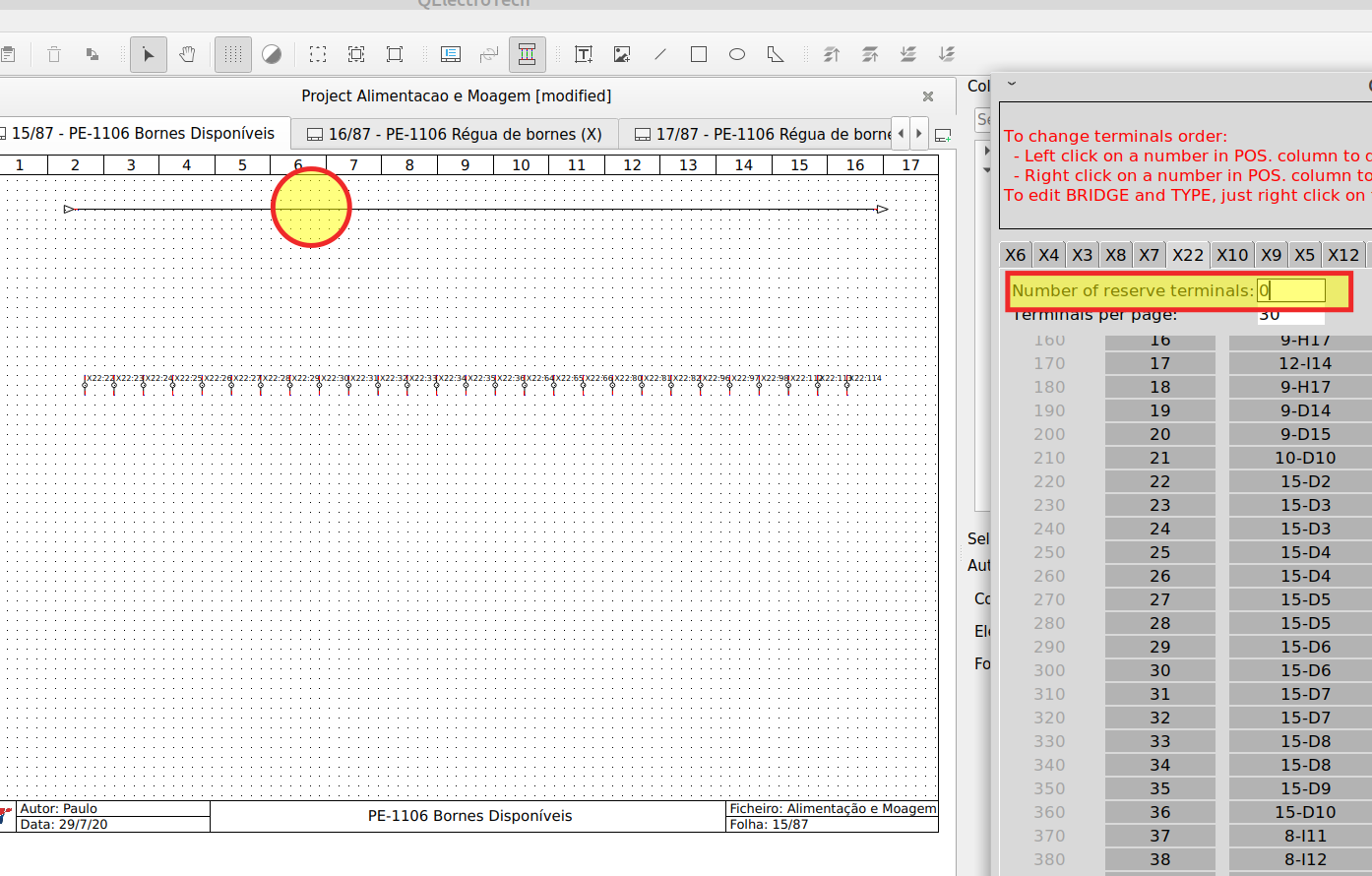Choose the polygon drawing tool
1372x876 pixels.
click(x=776, y=55)
